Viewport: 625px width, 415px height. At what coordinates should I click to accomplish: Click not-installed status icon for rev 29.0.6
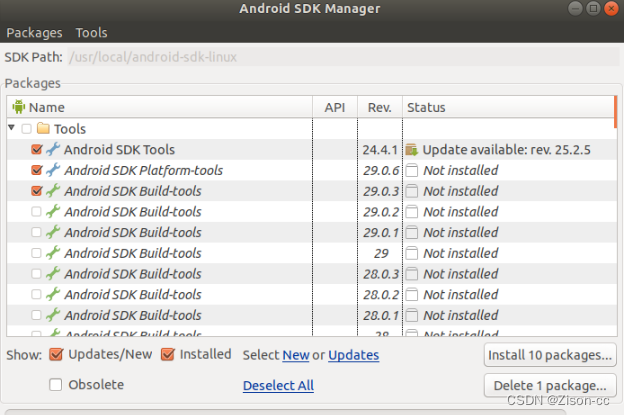point(412,170)
